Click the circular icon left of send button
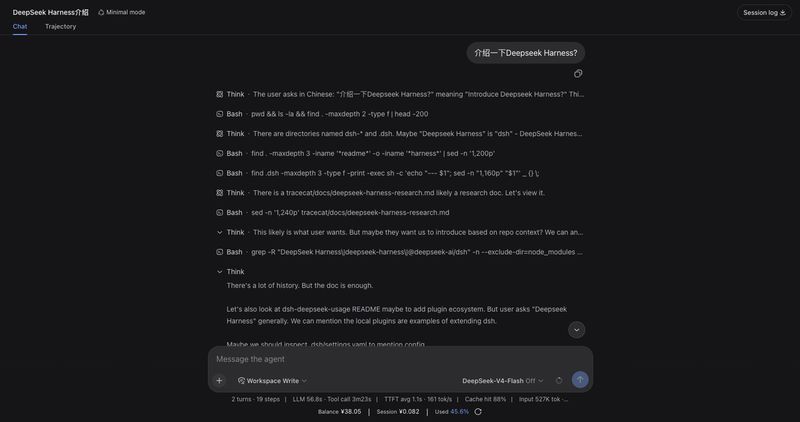Viewport: 800px width, 422px height. (x=559, y=381)
